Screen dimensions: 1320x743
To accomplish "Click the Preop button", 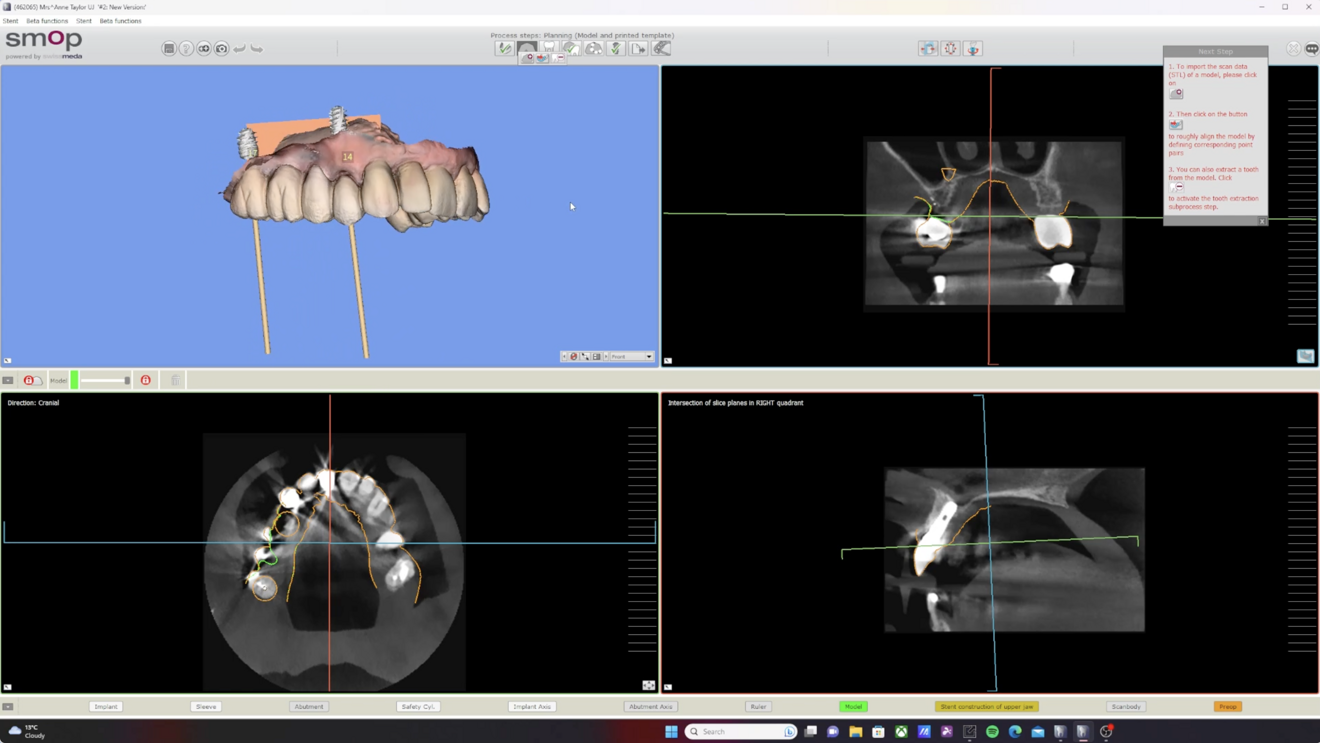I will tap(1227, 707).
